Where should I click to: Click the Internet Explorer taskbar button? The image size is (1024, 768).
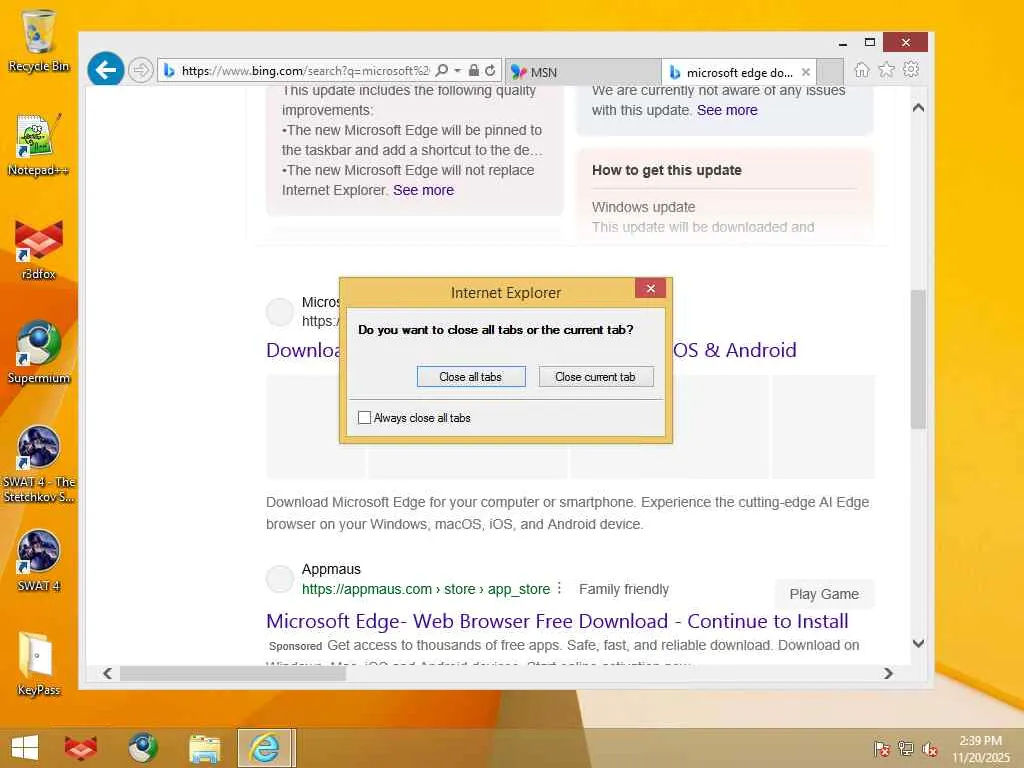coord(266,748)
